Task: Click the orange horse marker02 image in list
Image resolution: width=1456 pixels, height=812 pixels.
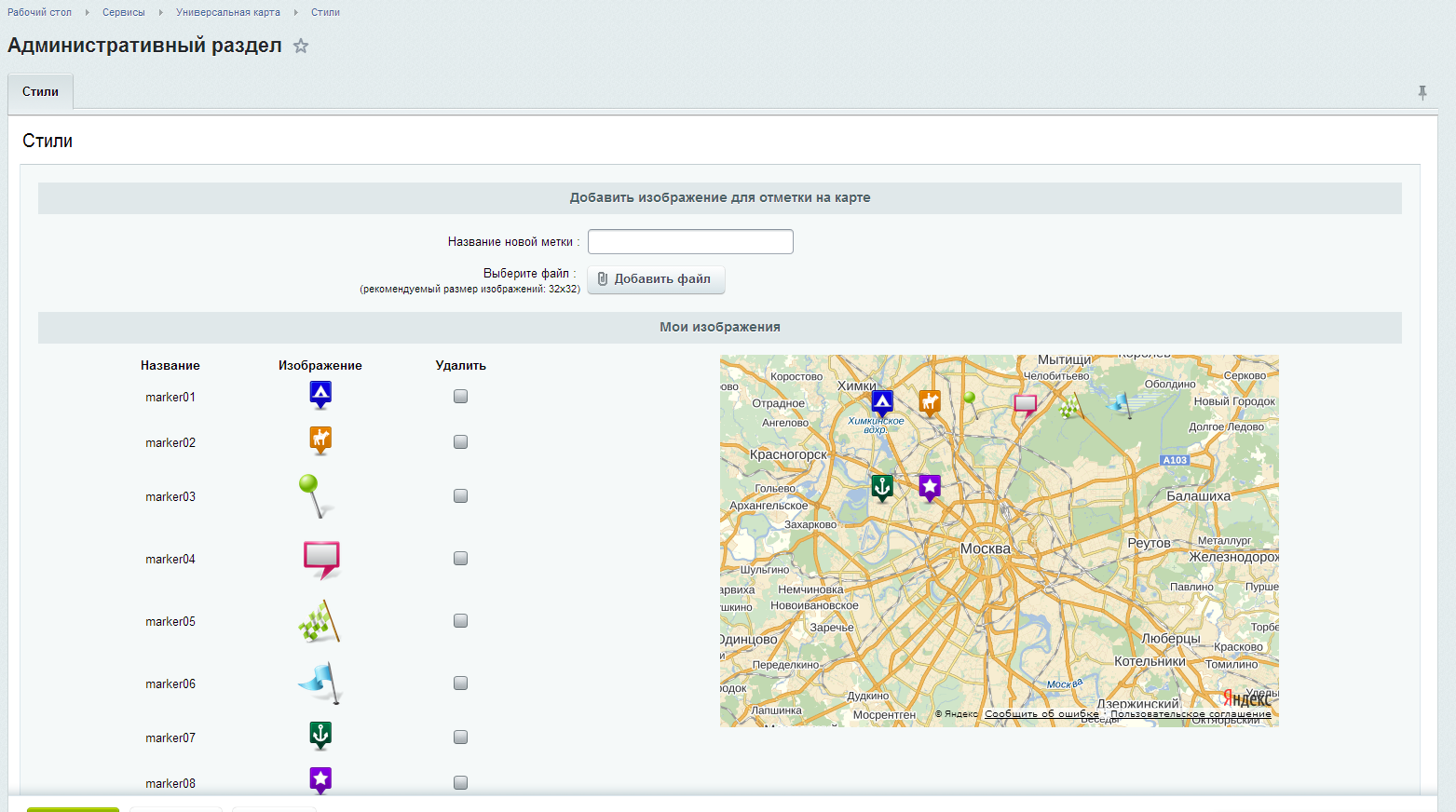Action: pyautogui.click(x=320, y=440)
